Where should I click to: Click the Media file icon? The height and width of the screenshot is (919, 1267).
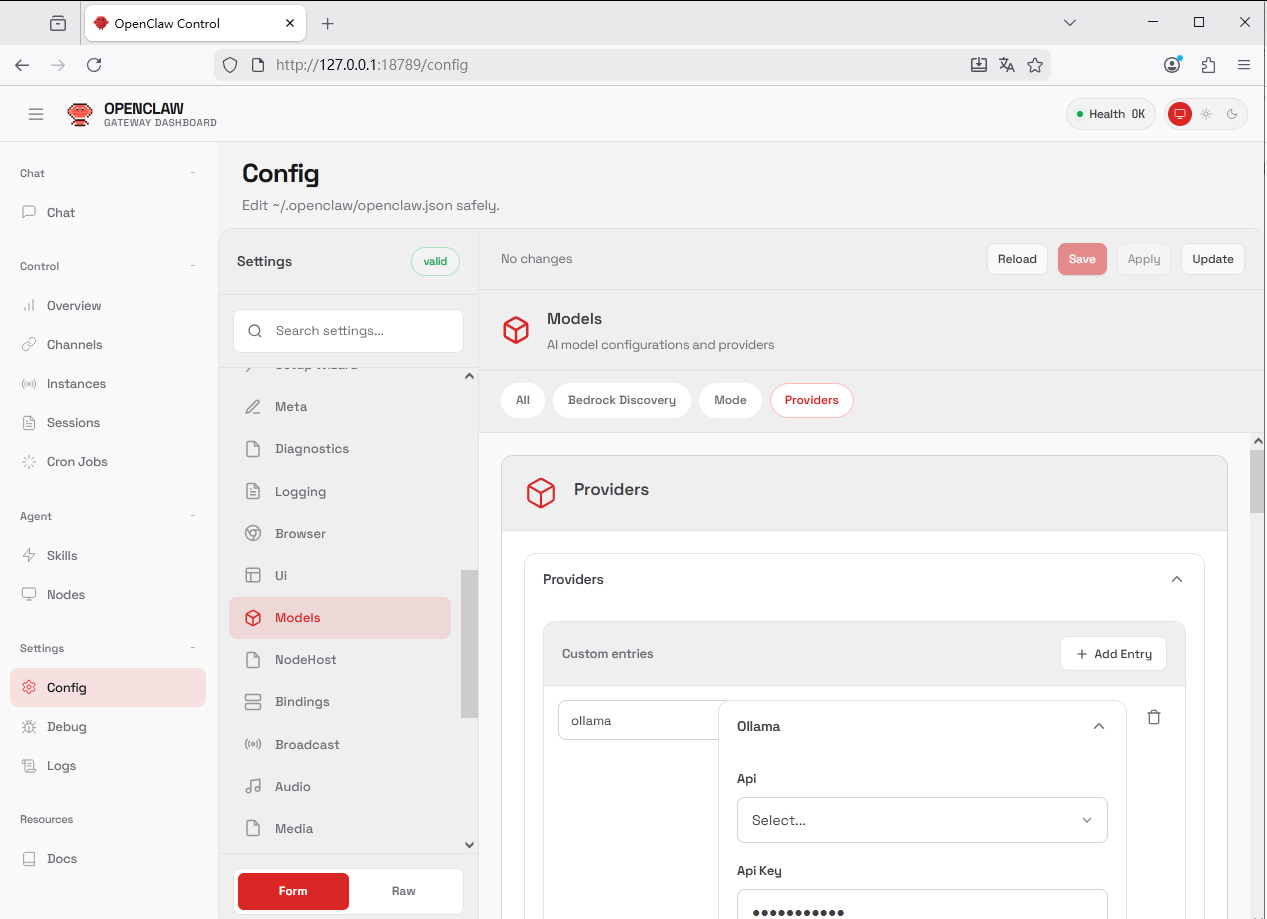253,828
